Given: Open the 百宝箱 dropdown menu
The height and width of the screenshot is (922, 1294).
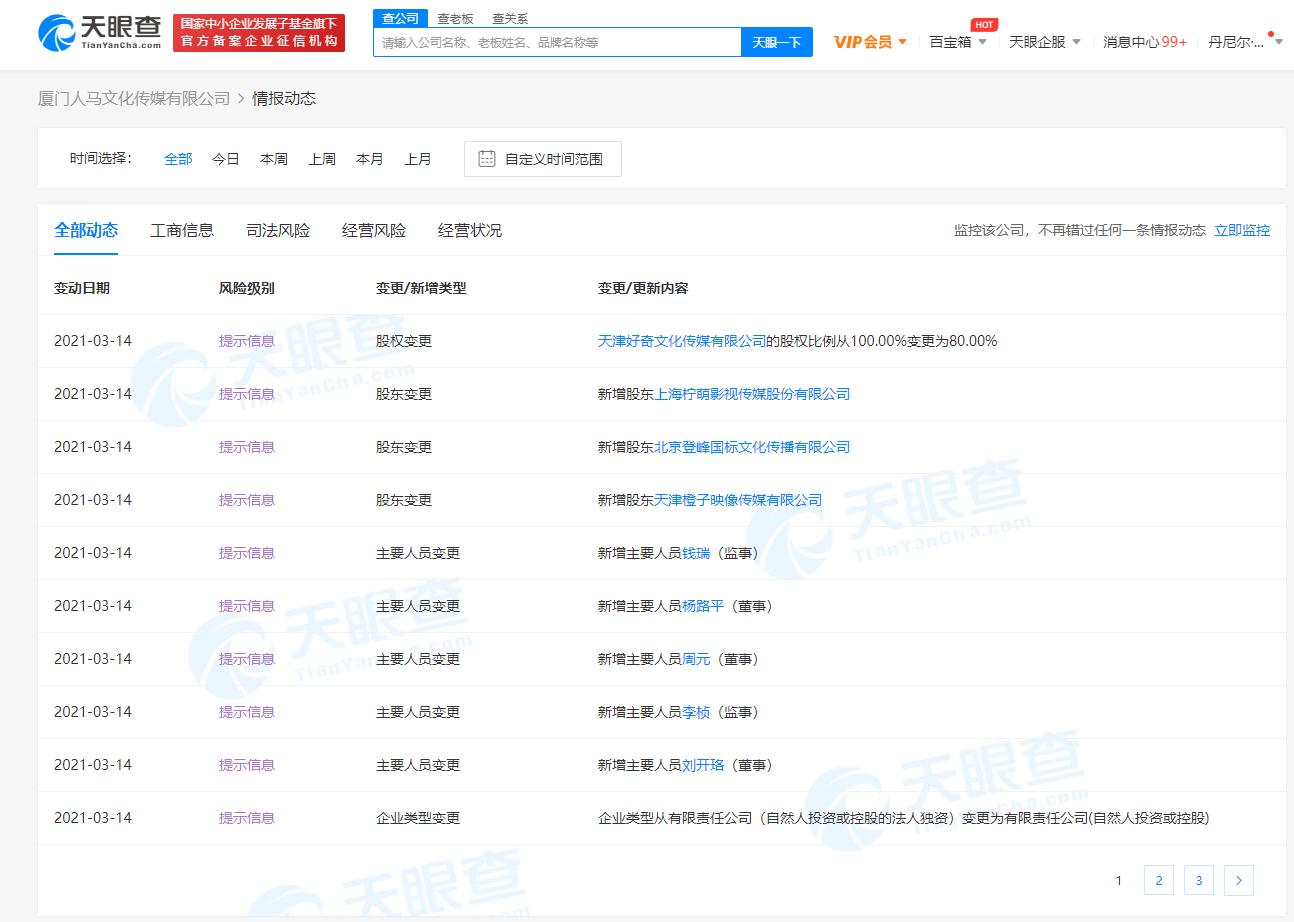Looking at the screenshot, I should click(957, 42).
